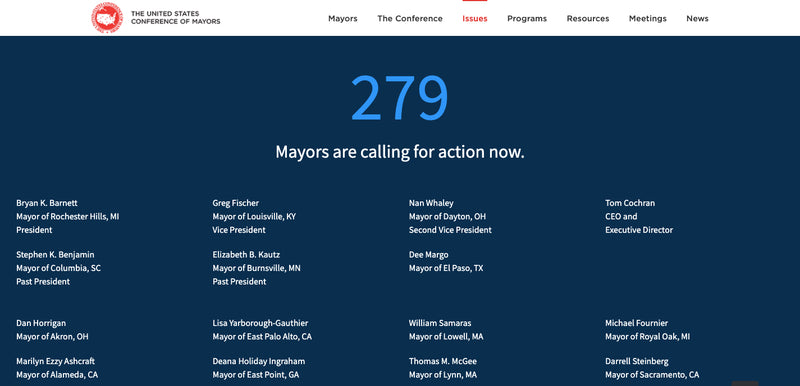Click 'Mayor of Lynn, MA'
This screenshot has height=386, width=800.
(443, 375)
